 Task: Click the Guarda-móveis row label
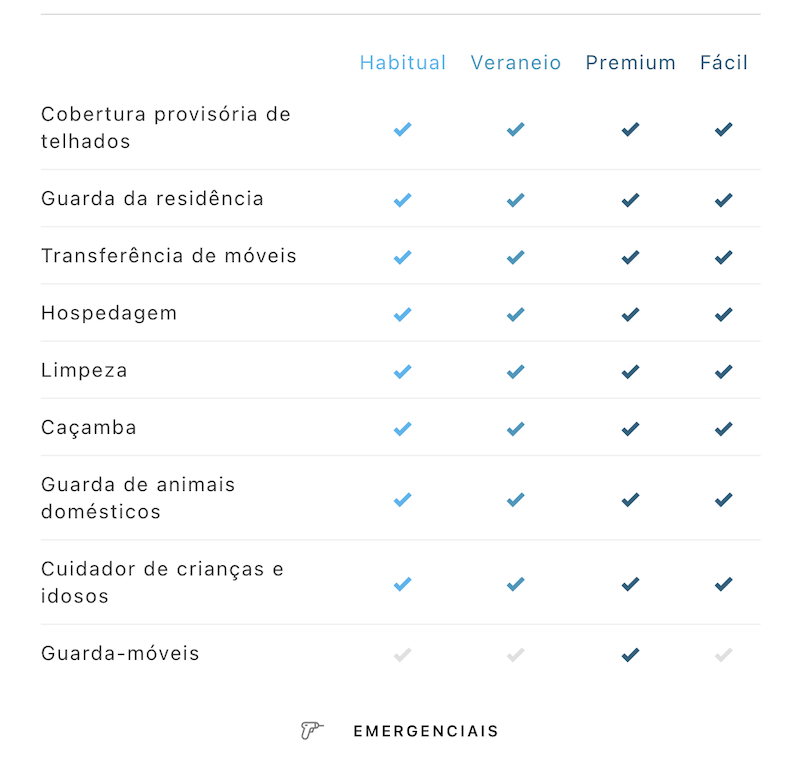click(120, 653)
